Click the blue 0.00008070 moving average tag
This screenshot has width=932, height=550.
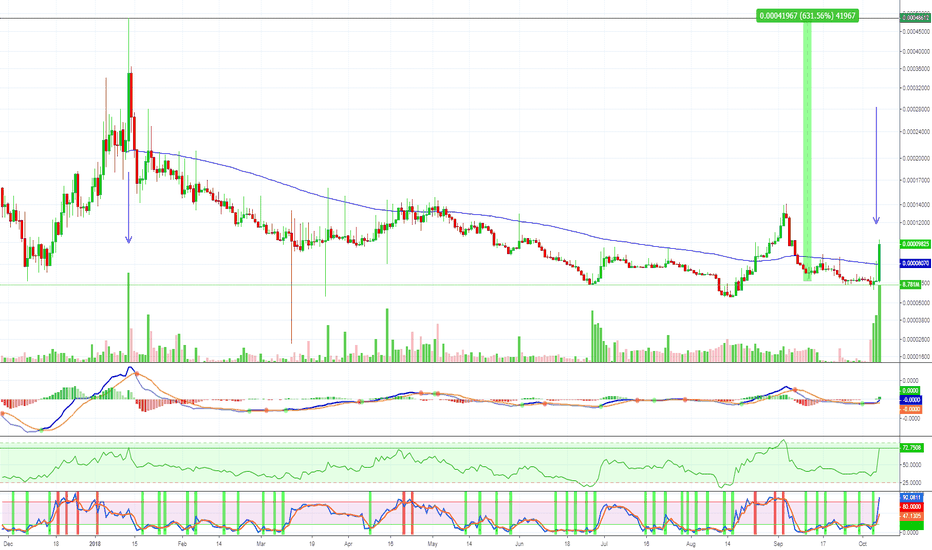pyautogui.click(x=915, y=263)
